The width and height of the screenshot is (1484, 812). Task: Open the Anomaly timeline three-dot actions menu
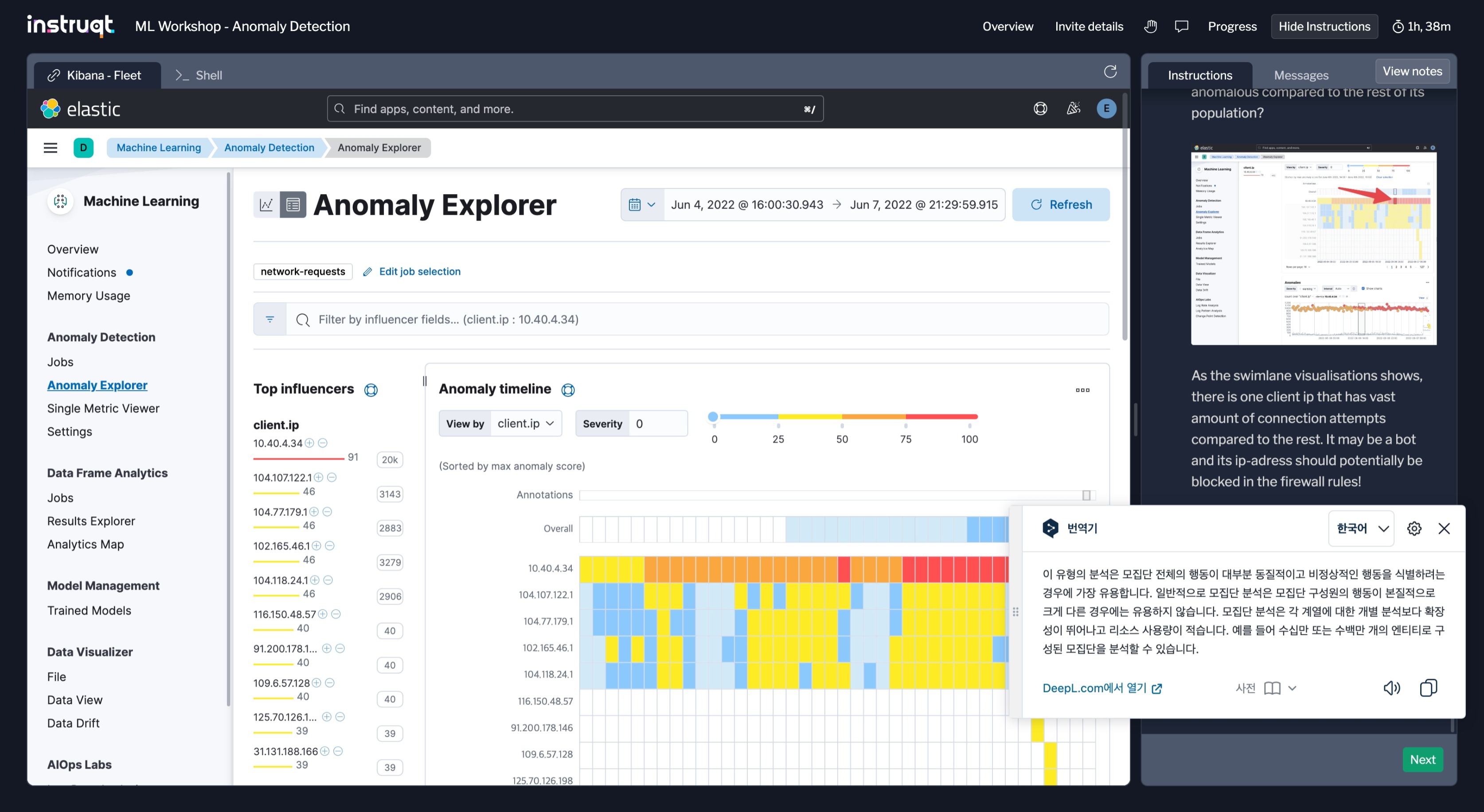click(x=1082, y=390)
